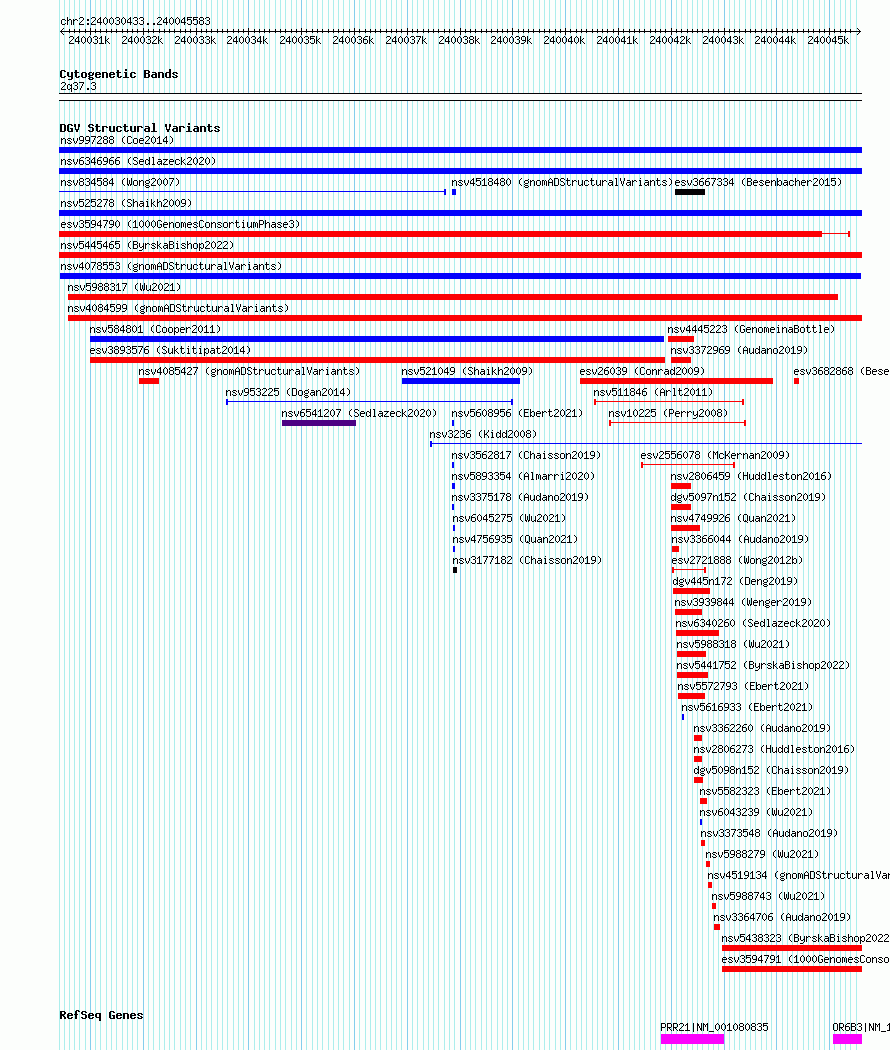This screenshot has width=890, height=1050.
Task: Click the blue nsv521049 variant bar
Action: [x=461, y=381]
